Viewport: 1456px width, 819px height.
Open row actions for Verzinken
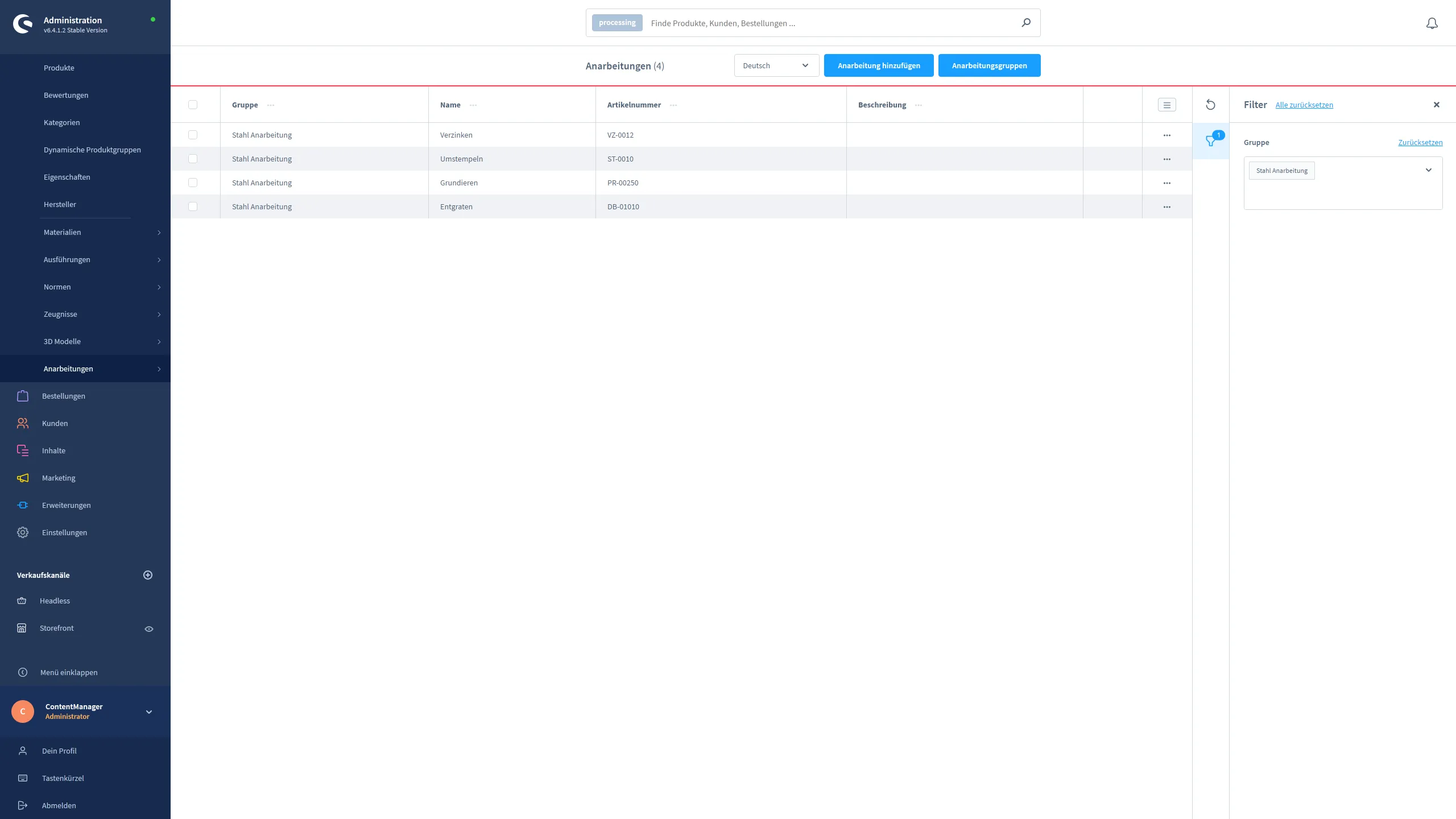click(x=1167, y=135)
